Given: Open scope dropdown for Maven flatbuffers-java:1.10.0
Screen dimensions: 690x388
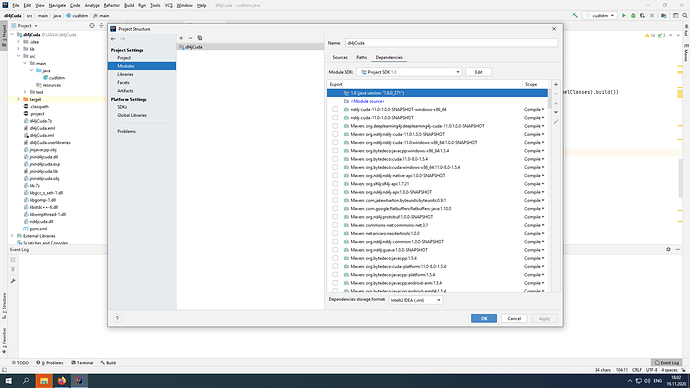Looking at the screenshot, I should coord(534,209).
